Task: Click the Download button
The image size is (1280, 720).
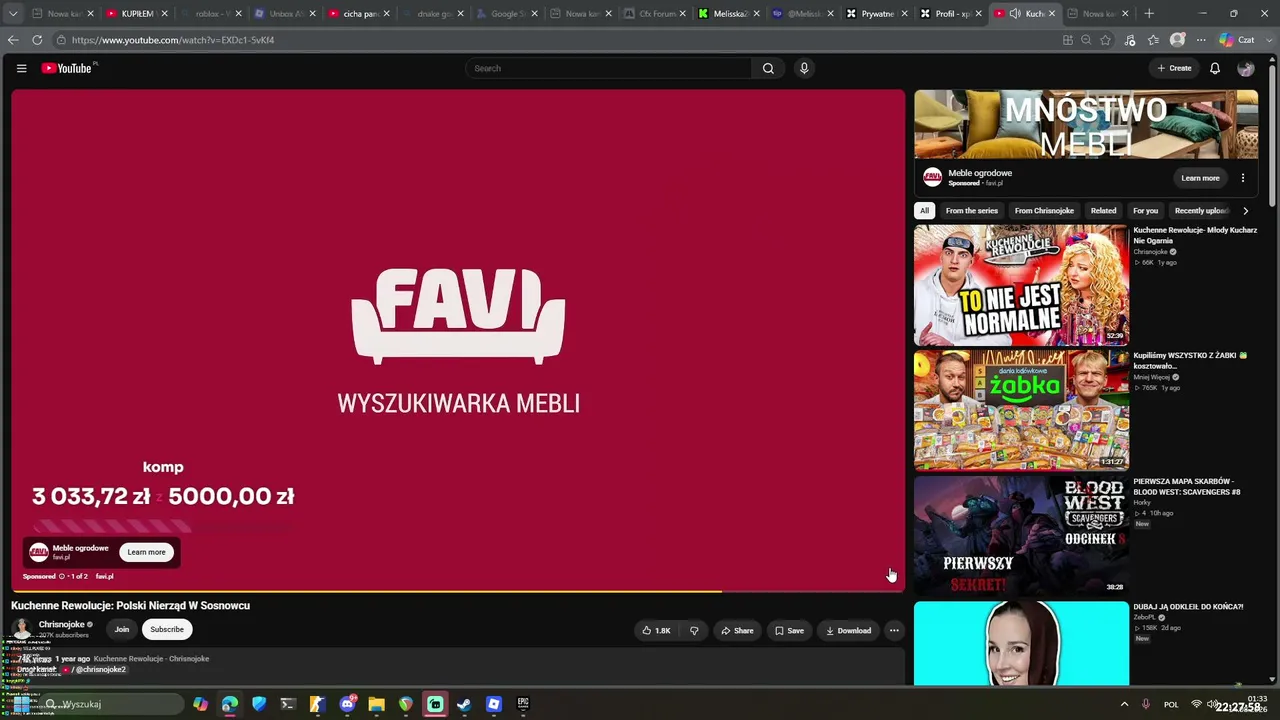Action: 848,631
